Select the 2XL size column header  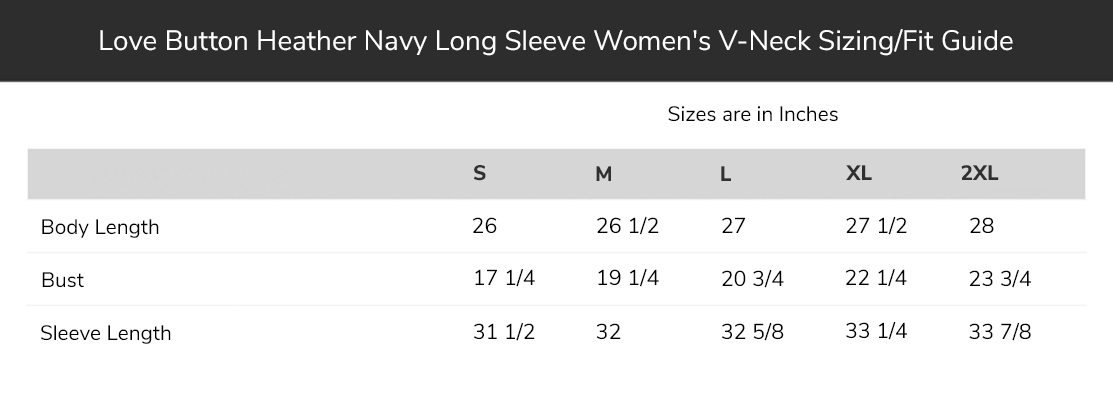pos(980,173)
